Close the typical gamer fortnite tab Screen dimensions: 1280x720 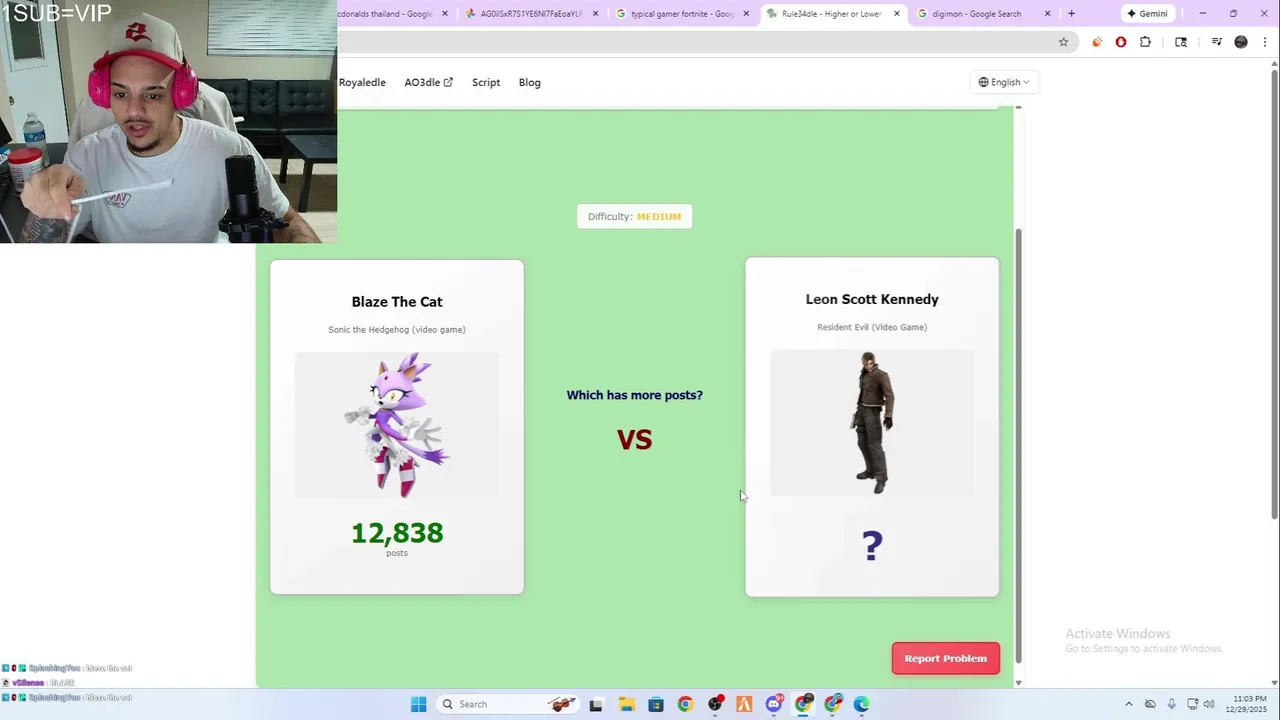point(746,14)
